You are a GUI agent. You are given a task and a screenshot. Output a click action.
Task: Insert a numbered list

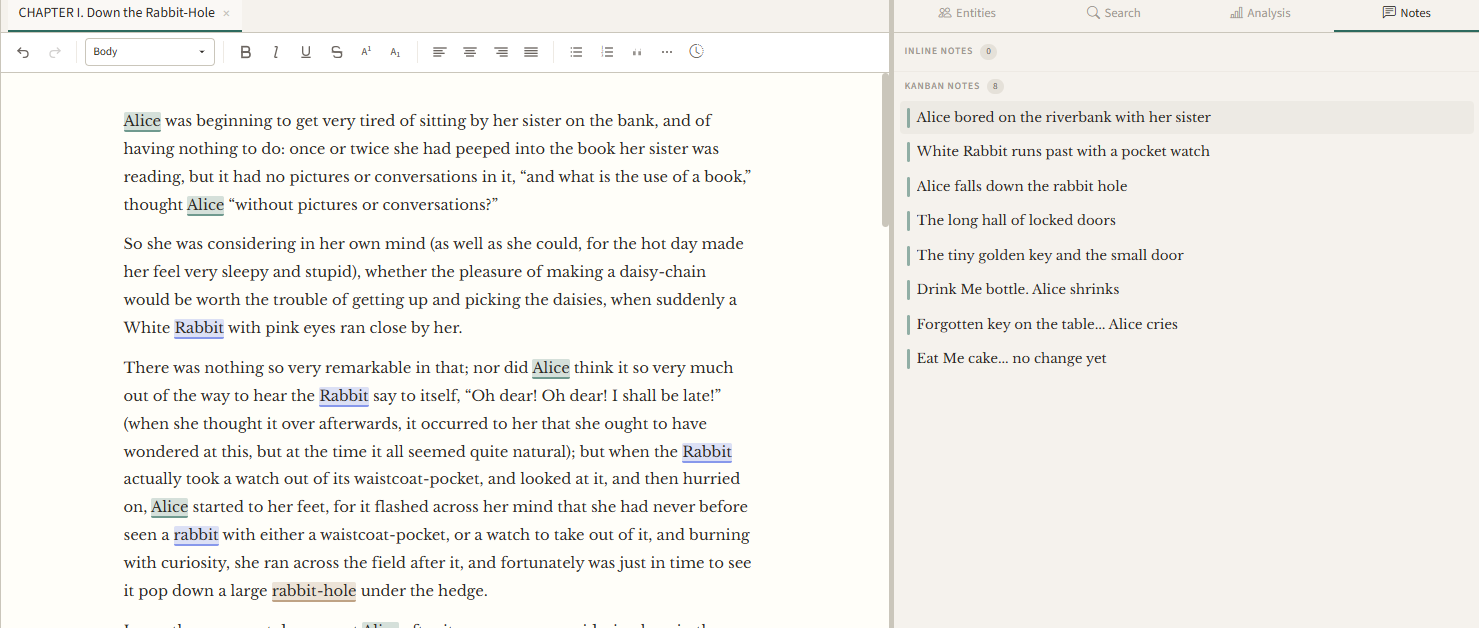[607, 52]
